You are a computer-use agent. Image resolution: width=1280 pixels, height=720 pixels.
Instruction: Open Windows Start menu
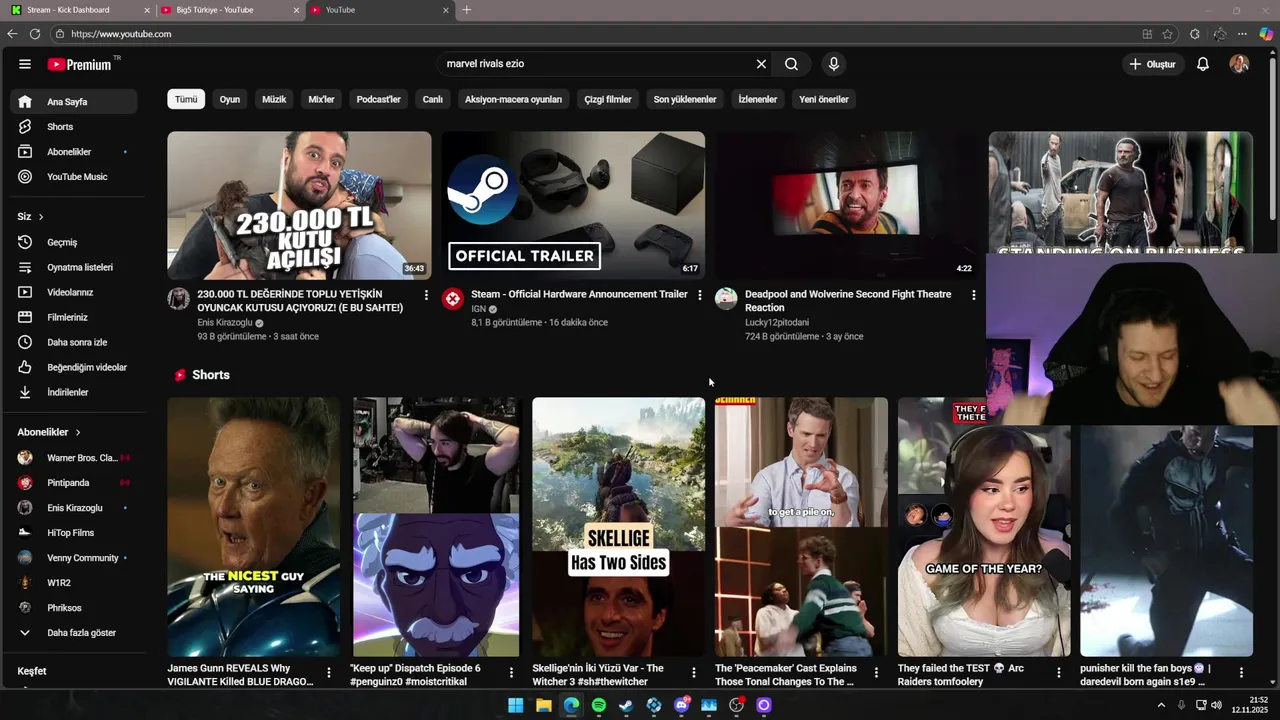point(515,705)
